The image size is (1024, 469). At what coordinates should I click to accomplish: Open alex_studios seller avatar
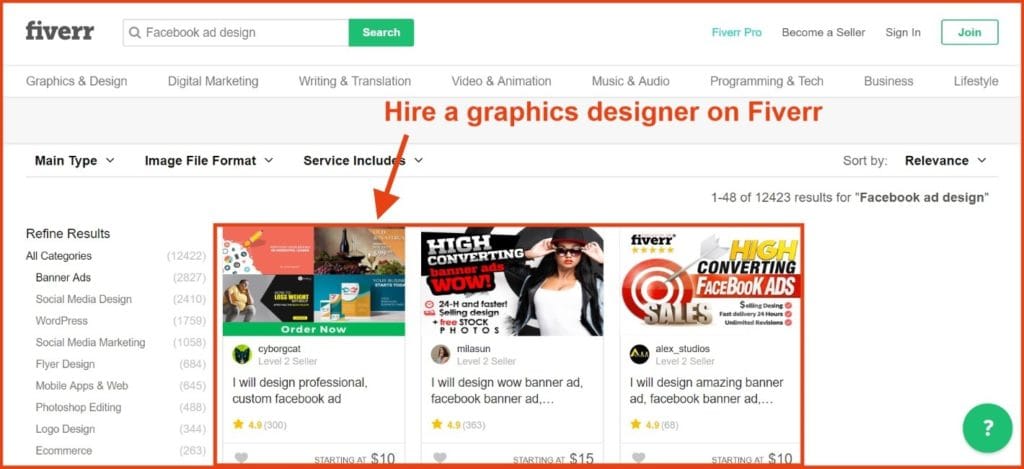(x=639, y=354)
